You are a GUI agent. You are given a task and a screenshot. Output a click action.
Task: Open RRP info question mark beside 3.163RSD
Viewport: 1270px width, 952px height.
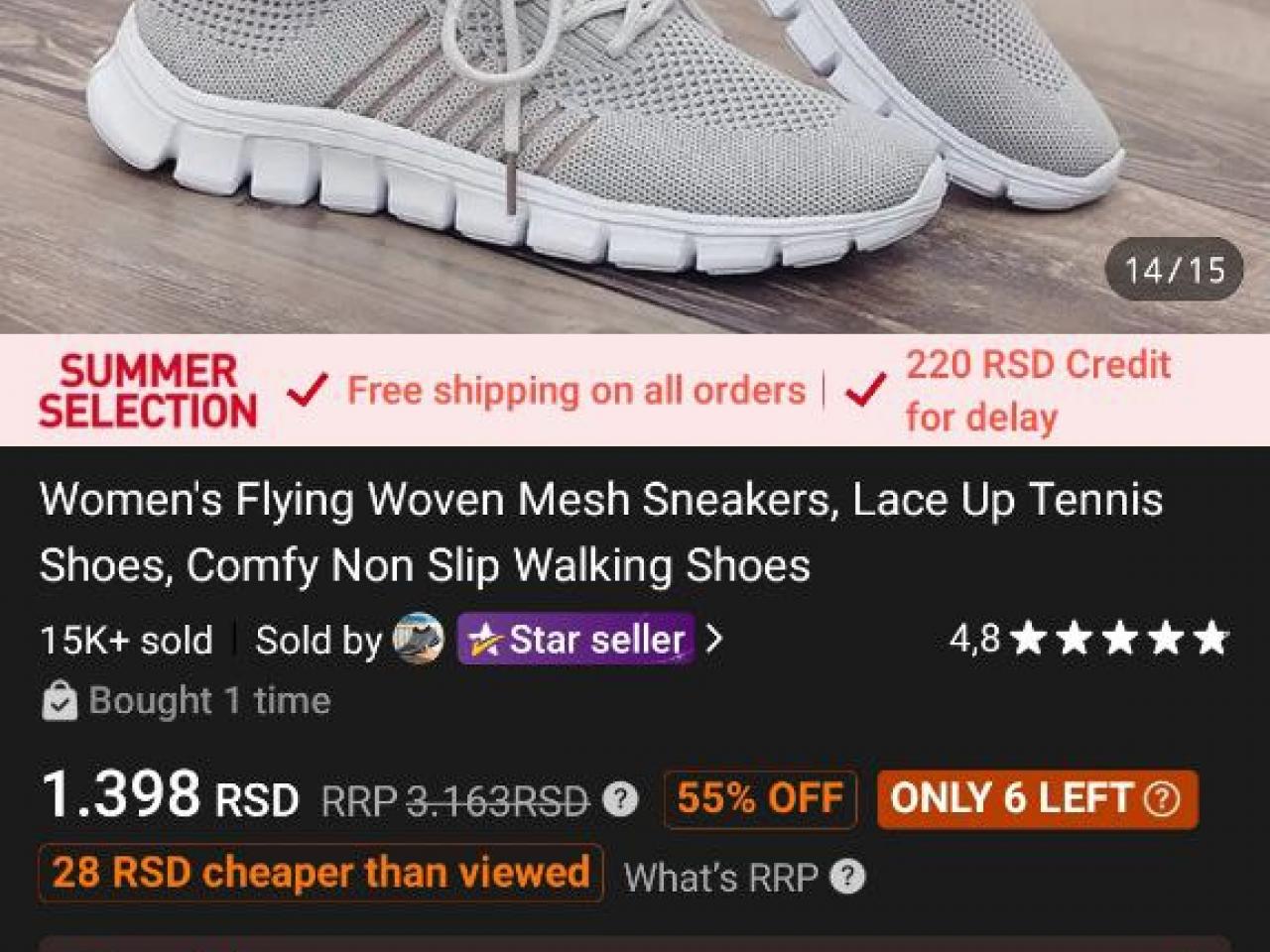(621, 798)
